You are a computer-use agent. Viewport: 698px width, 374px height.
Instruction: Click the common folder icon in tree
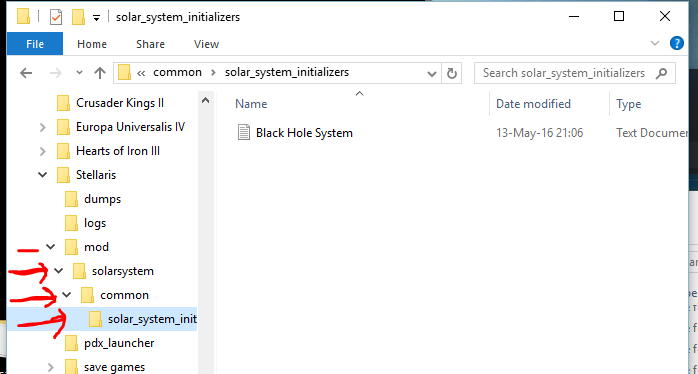(x=87, y=295)
